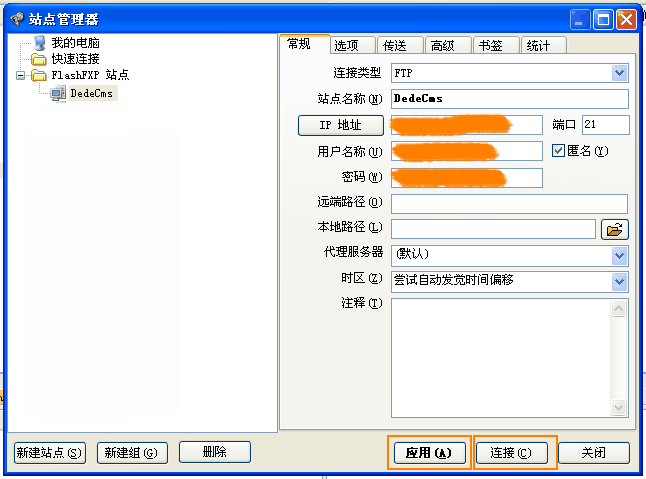
Task: Collapse the FlashFXP 站点 tree node
Action: point(20,75)
